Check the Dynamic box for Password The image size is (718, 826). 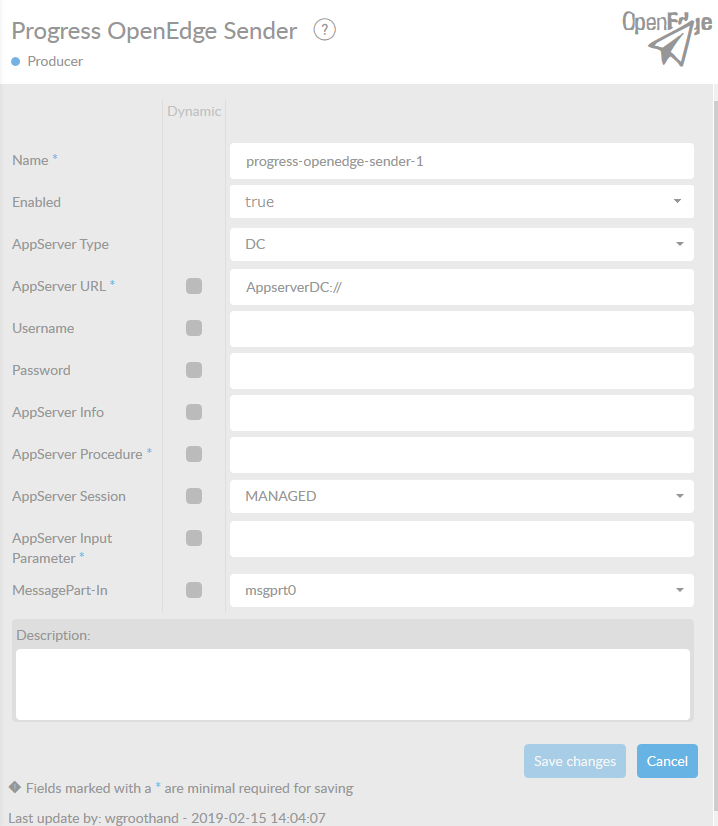tap(194, 370)
